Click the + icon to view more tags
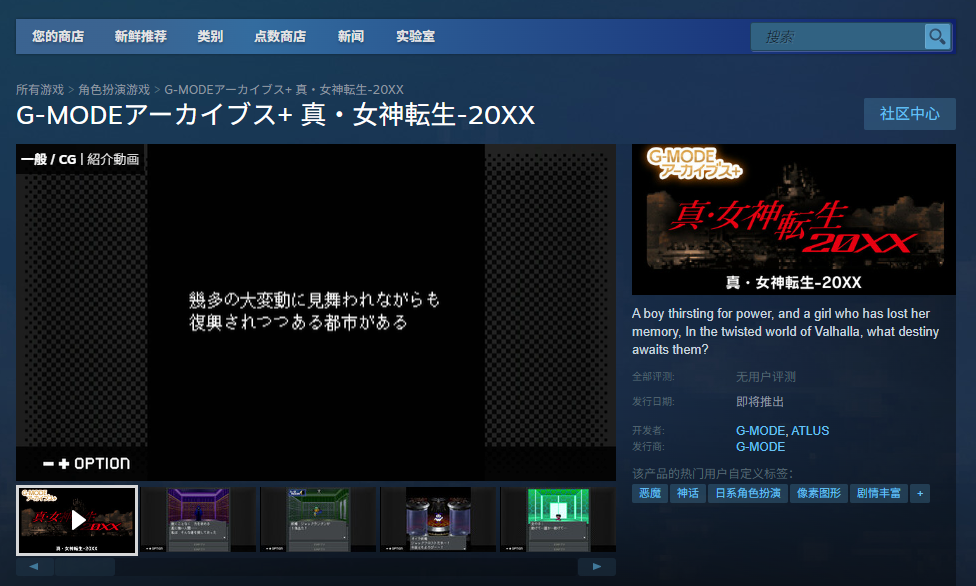Screen dimensions: 976x586 pyautogui.click(x=919, y=492)
